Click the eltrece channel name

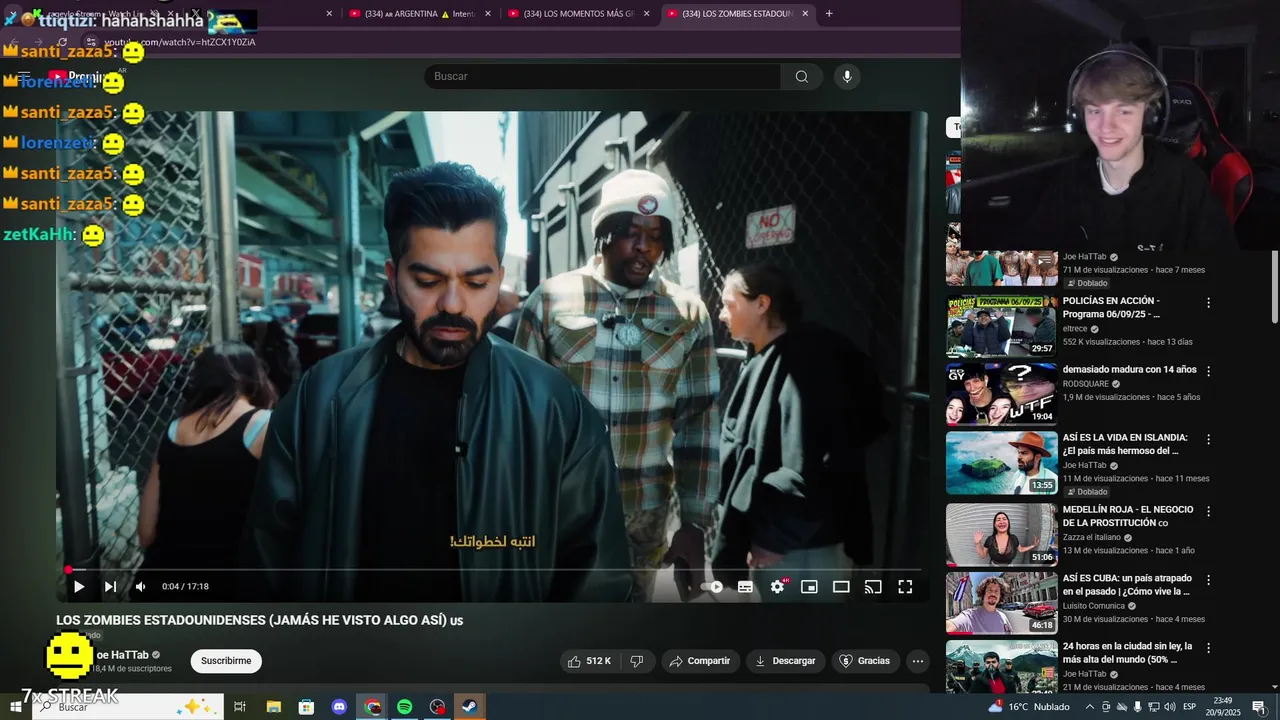(1075, 328)
